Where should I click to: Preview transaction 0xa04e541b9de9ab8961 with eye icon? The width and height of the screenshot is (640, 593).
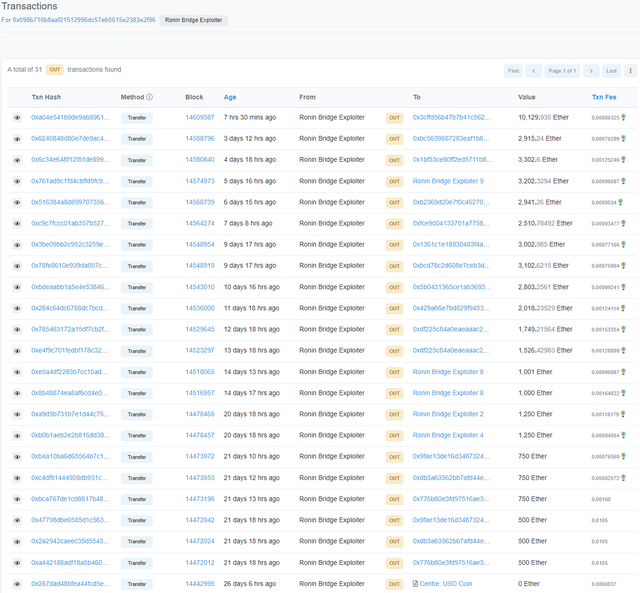tap(17, 118)
